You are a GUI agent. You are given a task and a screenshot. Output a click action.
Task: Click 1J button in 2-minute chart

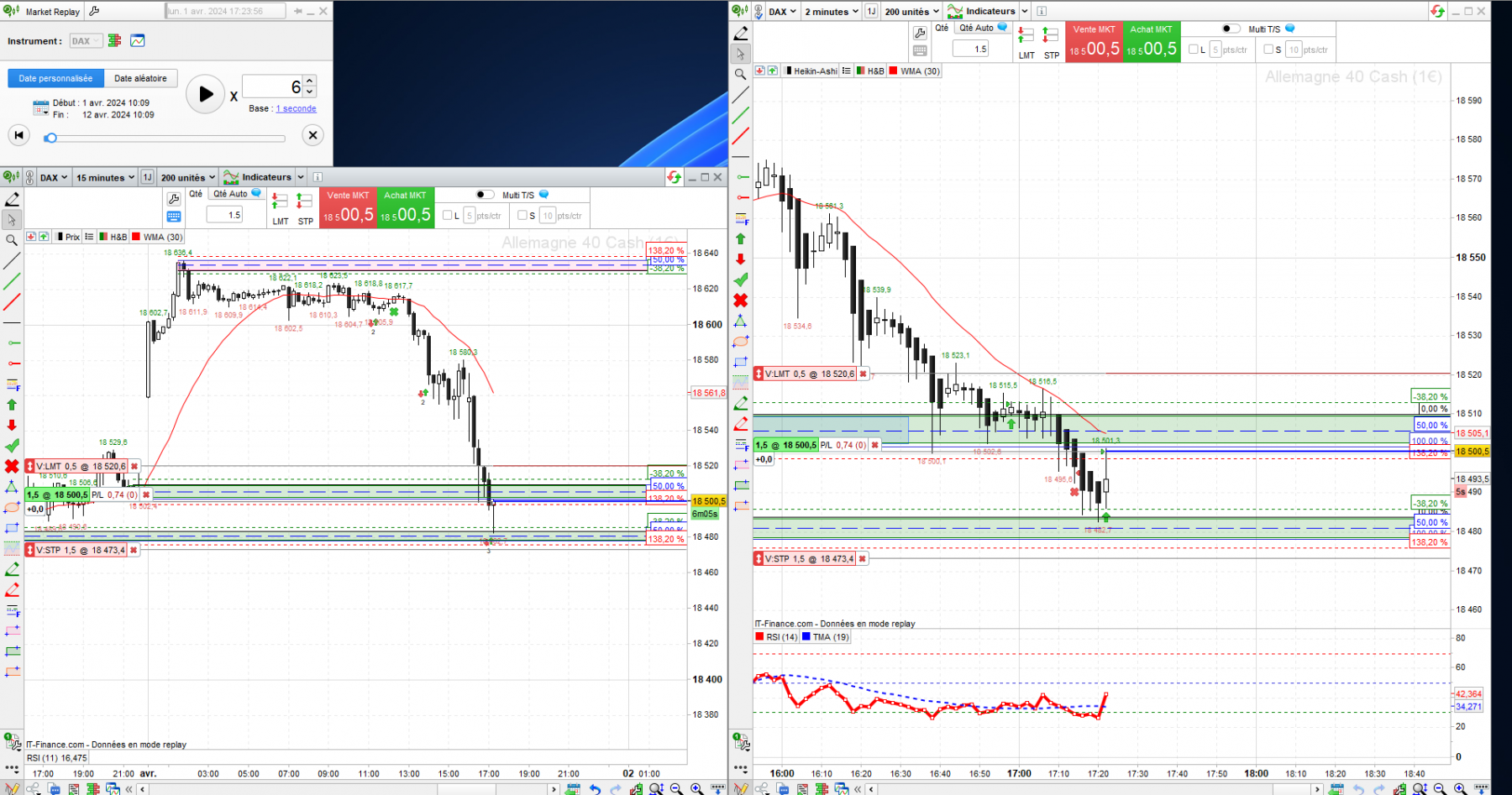(x=871, y=11)
